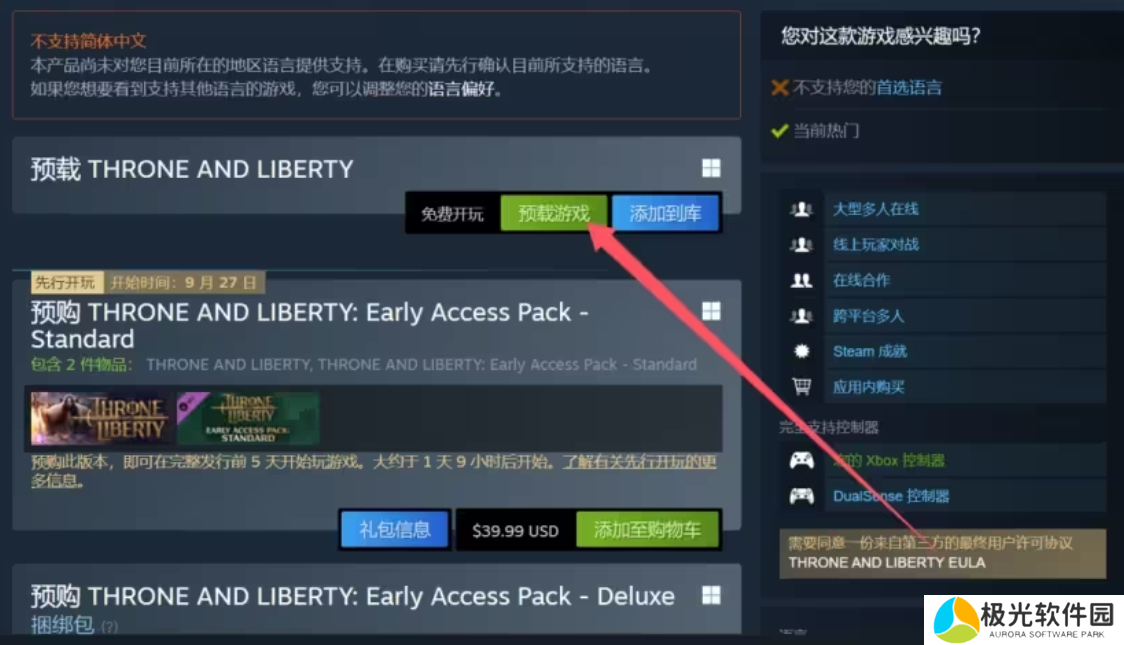Click the DualSense controller gamepad icon
The width and height of the screenshot is (1124, 645).
801,496
